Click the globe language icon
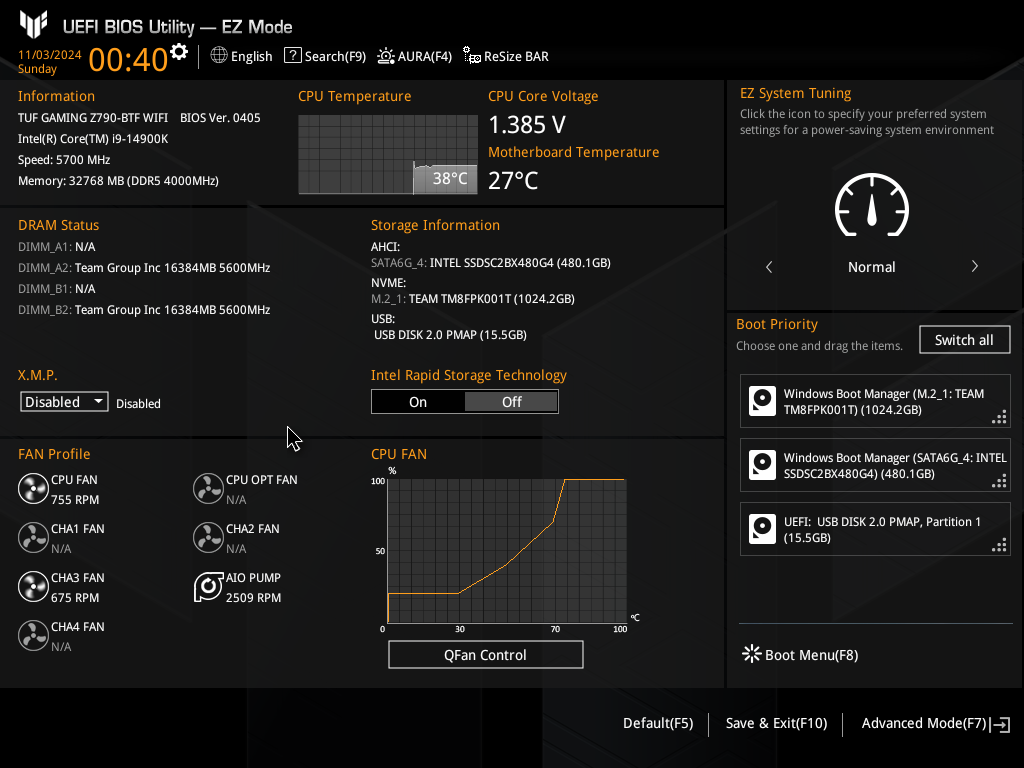The image size is (1024, 768). (219, 56)
